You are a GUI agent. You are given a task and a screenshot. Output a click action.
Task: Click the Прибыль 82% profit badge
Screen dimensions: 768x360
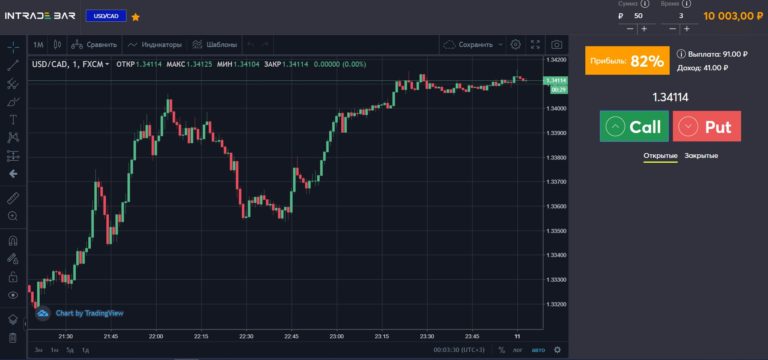[627, 60]
